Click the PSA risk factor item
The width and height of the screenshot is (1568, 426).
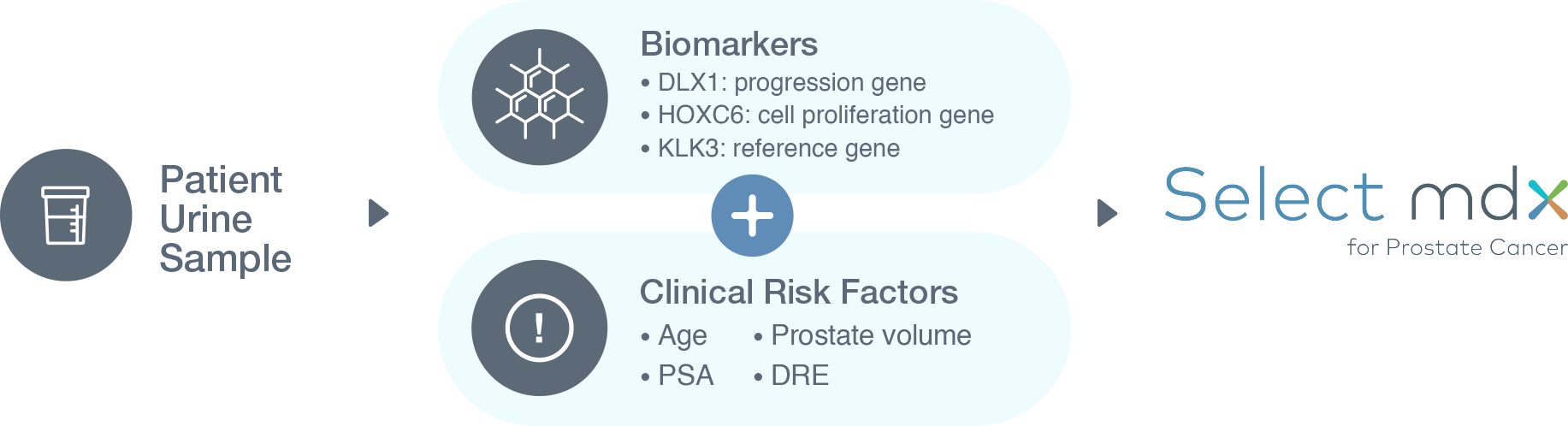pos(677,376)
